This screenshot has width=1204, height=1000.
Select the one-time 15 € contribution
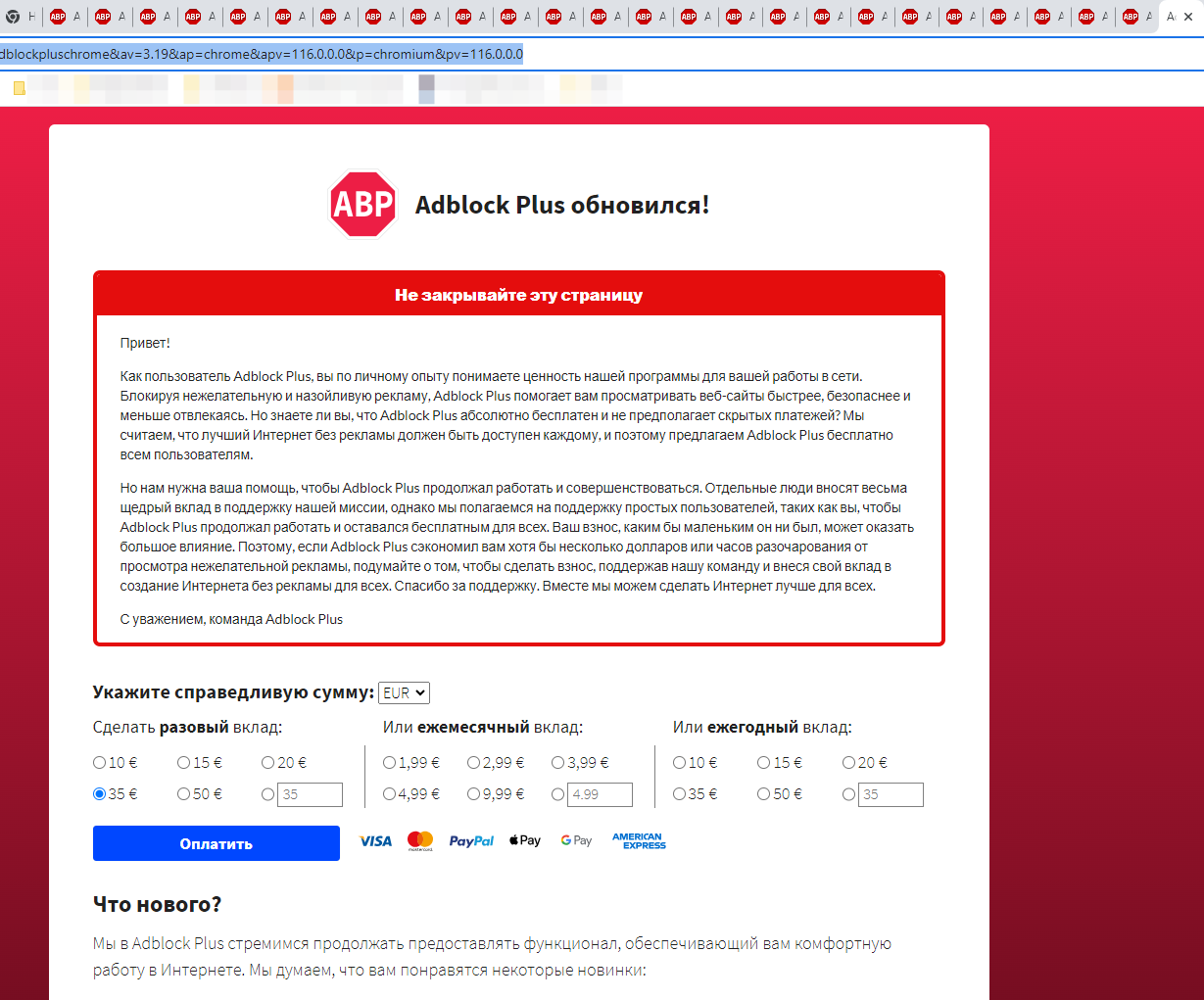(183, 763)
